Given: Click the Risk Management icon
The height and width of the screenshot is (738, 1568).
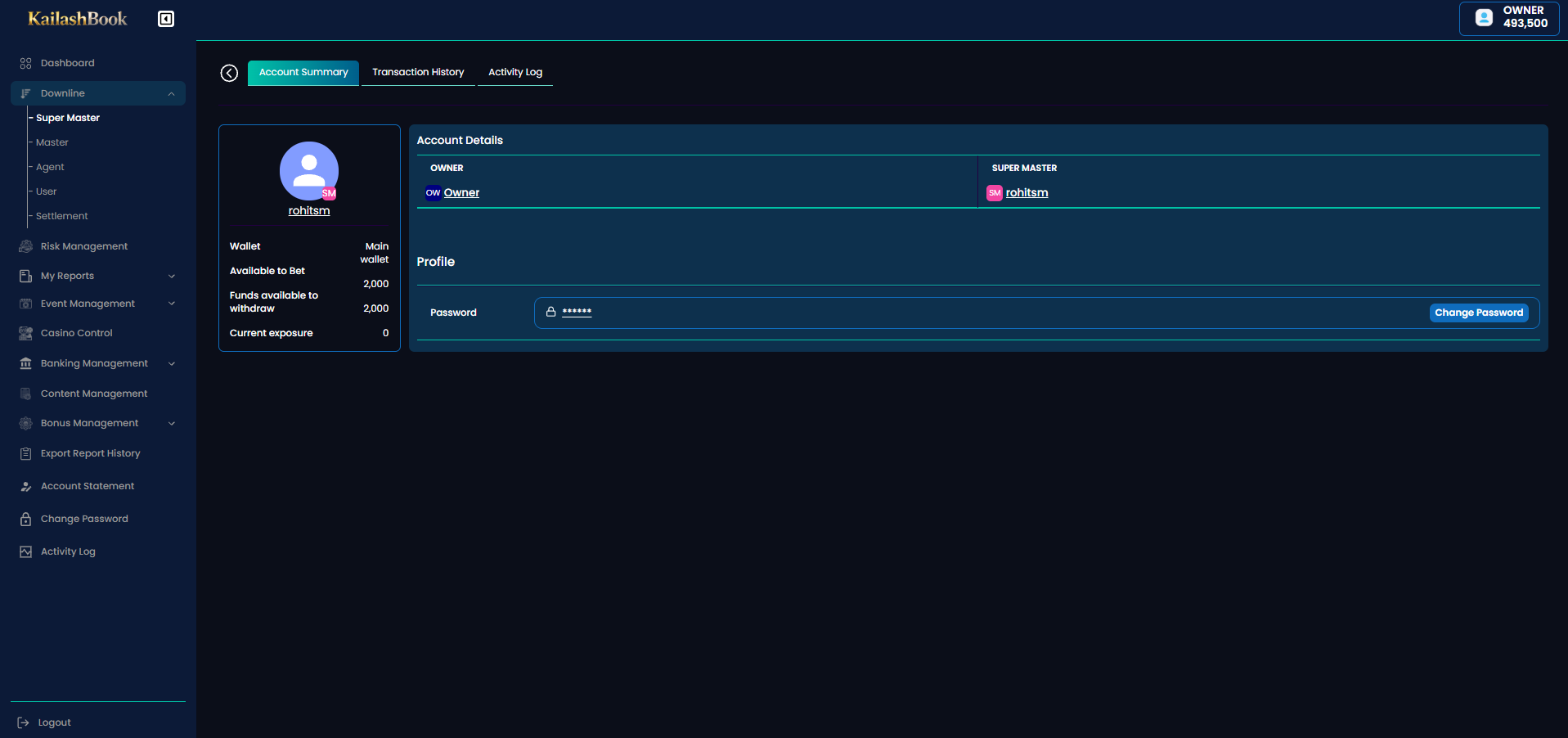Looking at the screenshot, I should [25, 246].
